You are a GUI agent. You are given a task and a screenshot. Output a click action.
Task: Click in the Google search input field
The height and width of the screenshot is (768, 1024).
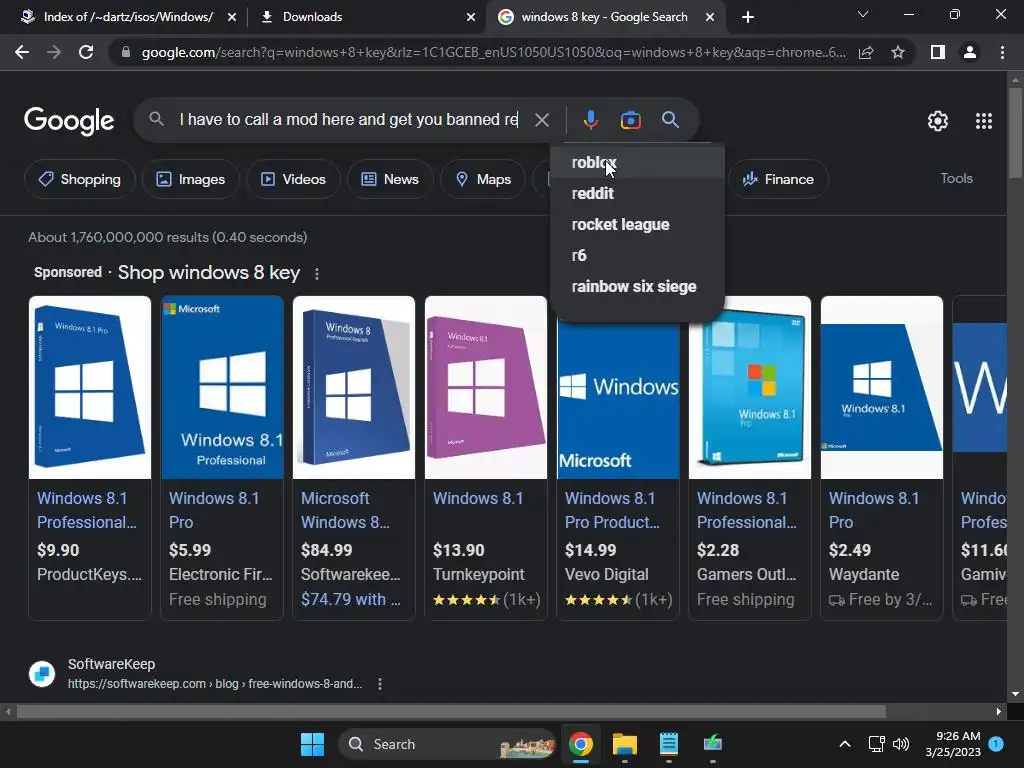[x=349, y=120]
